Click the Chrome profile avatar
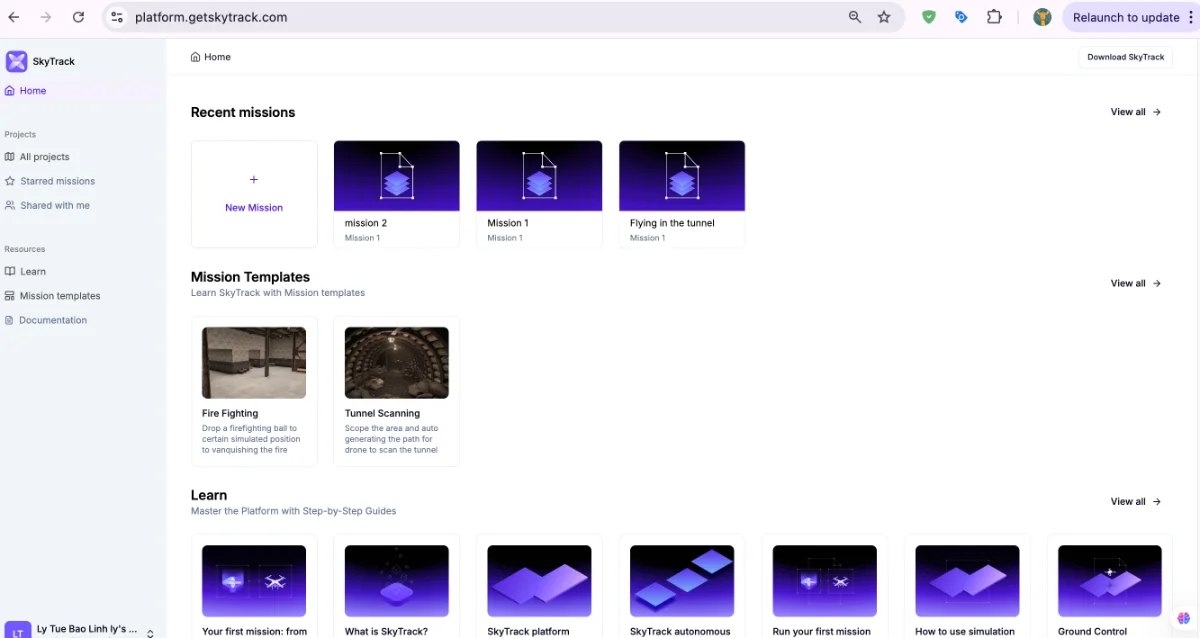 (x=1042, y=17)
